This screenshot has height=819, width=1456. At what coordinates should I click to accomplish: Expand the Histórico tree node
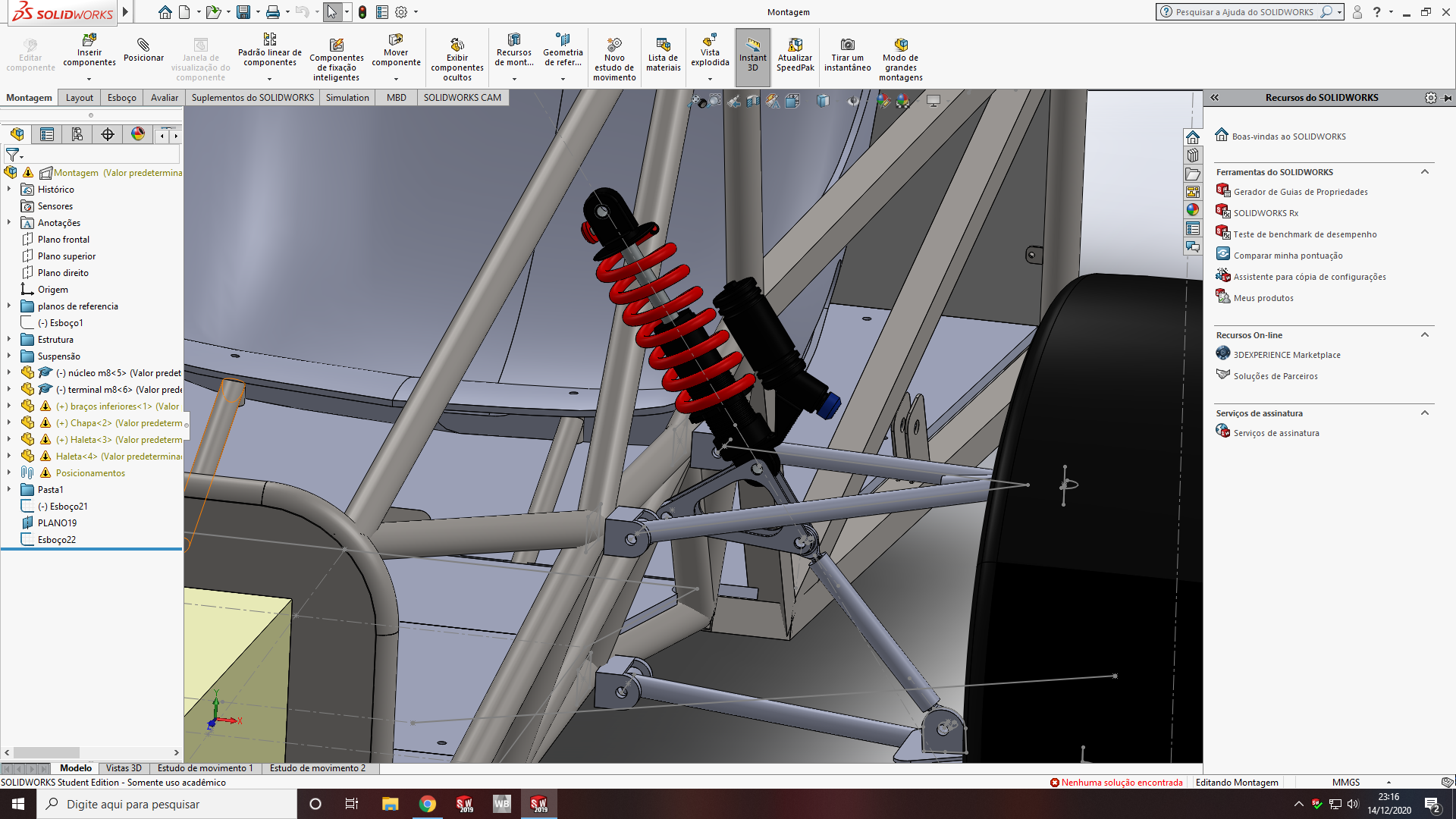[9, 190]
